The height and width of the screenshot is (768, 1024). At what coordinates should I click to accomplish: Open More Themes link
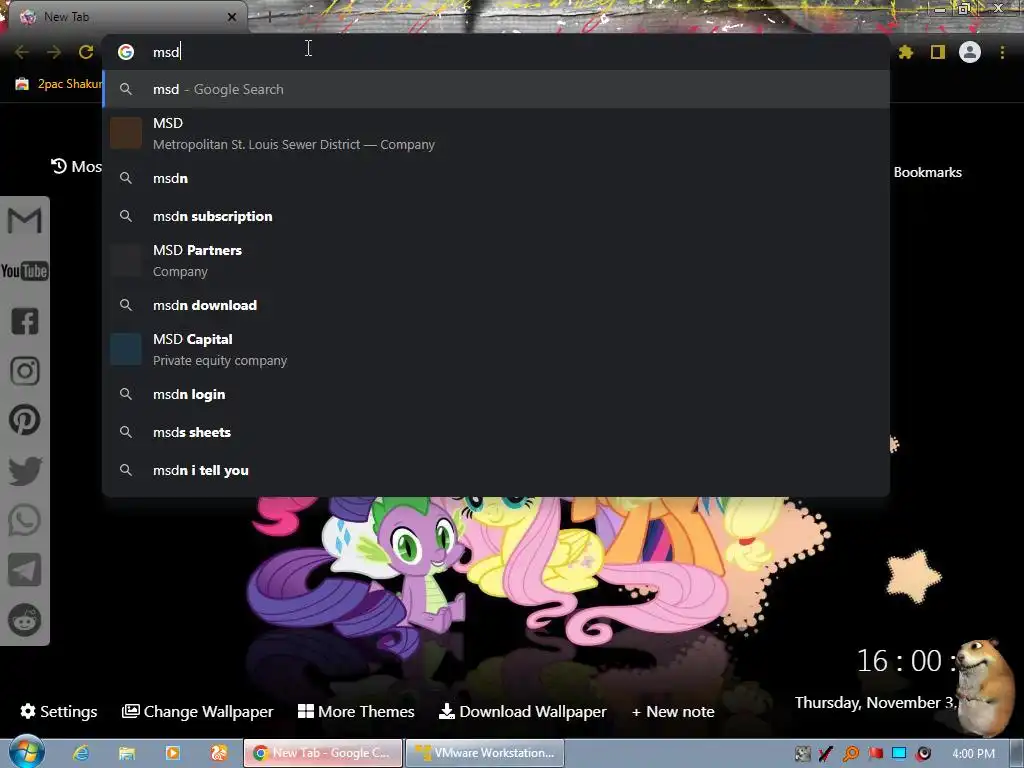coord(356,711)
